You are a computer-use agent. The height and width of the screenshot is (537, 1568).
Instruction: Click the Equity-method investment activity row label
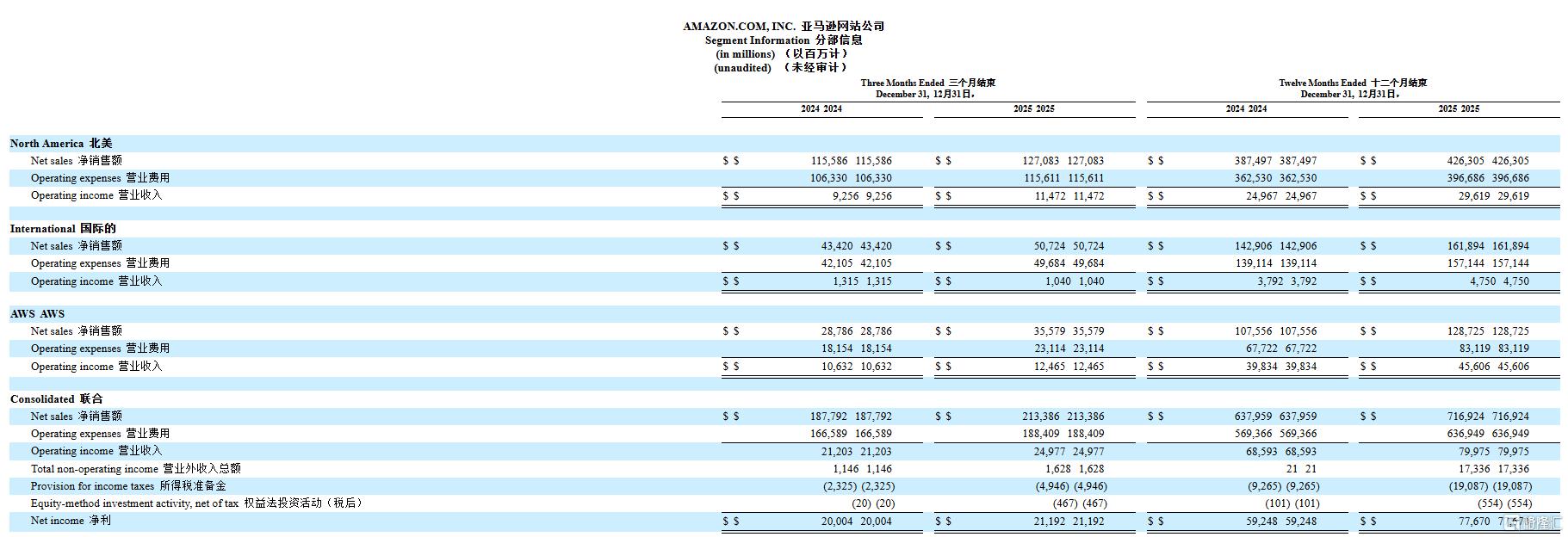[196, 503]
